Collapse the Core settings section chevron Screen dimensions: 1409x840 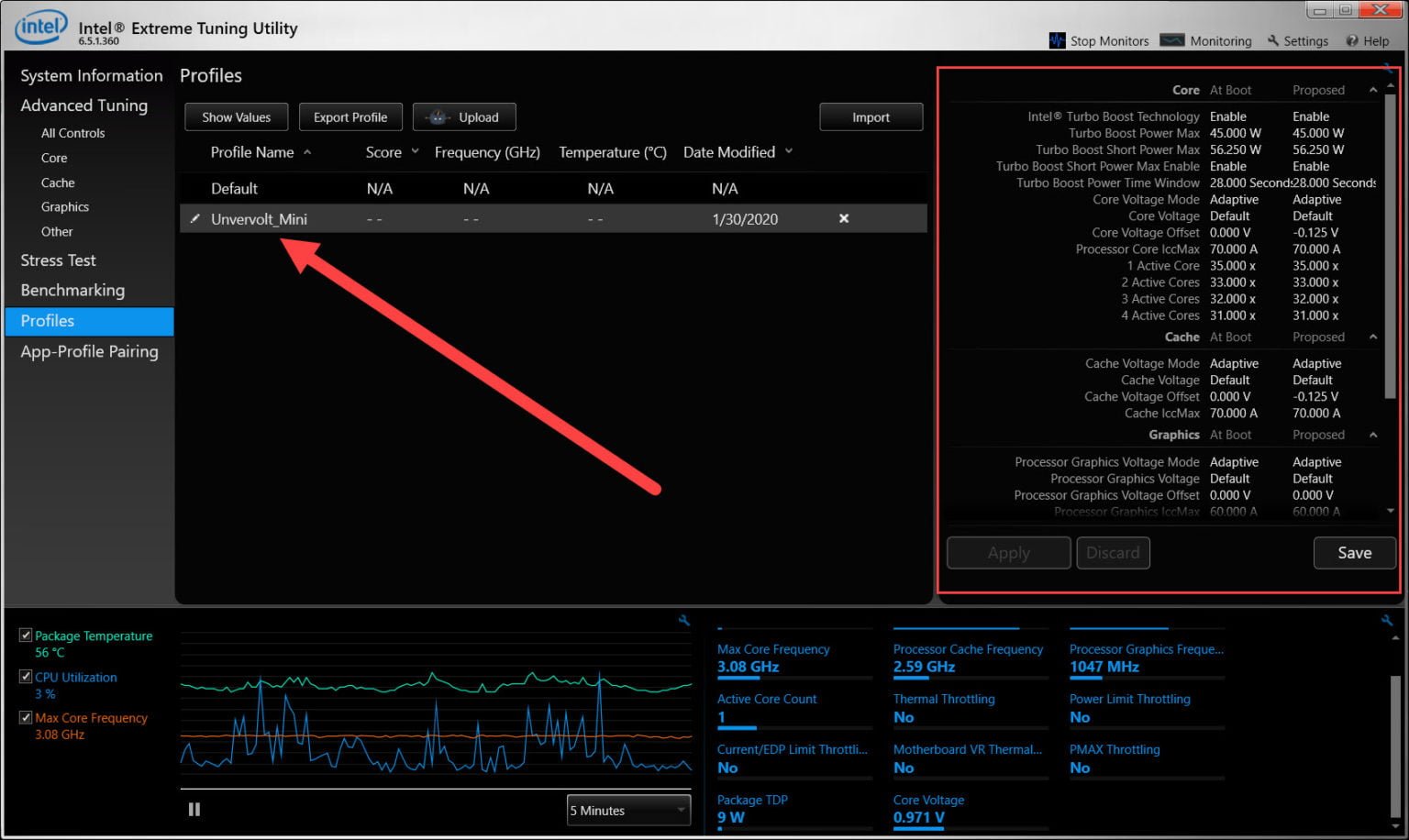[x=1372, y=89]
